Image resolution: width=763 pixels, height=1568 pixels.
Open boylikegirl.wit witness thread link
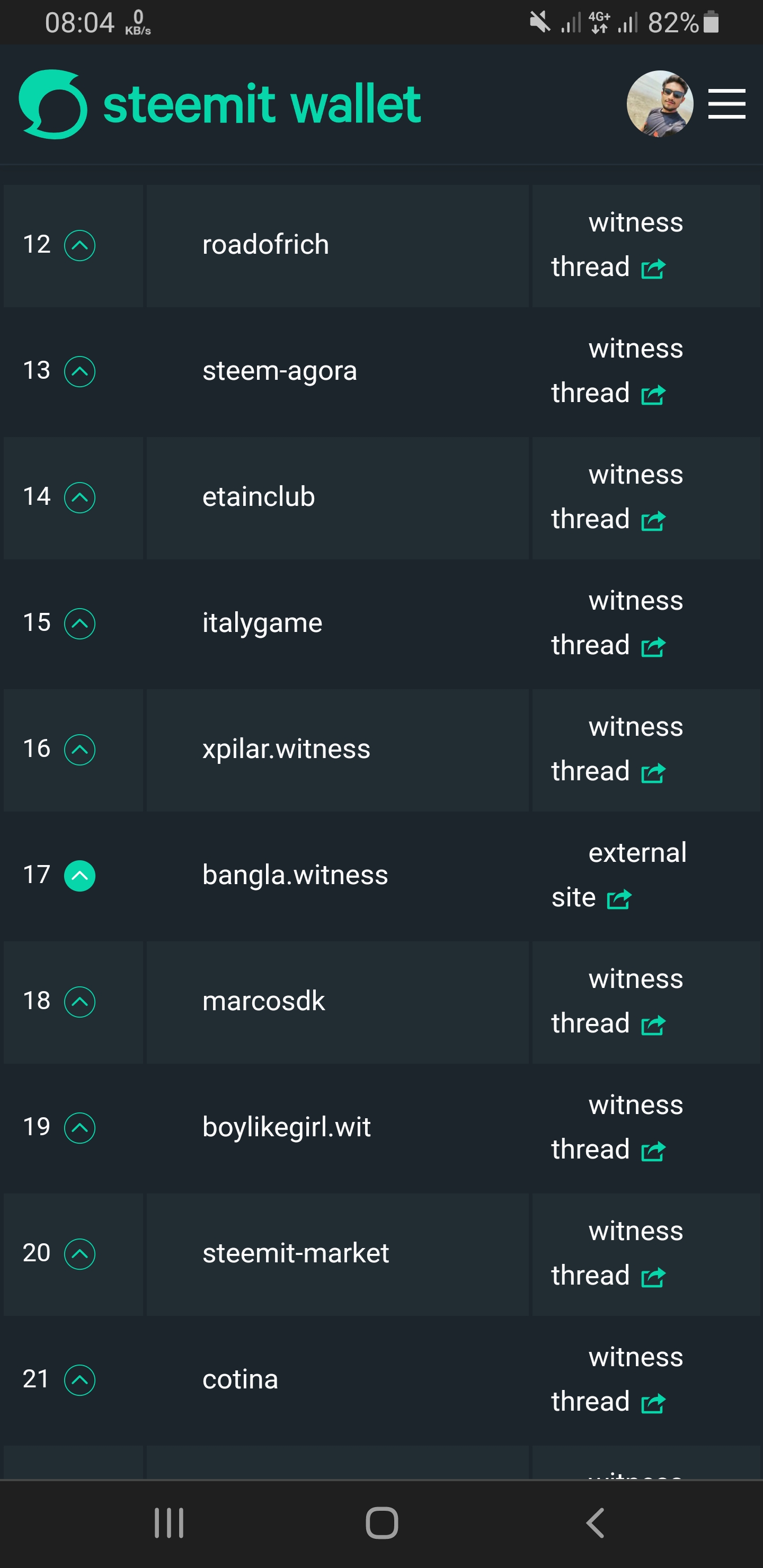635,1127
